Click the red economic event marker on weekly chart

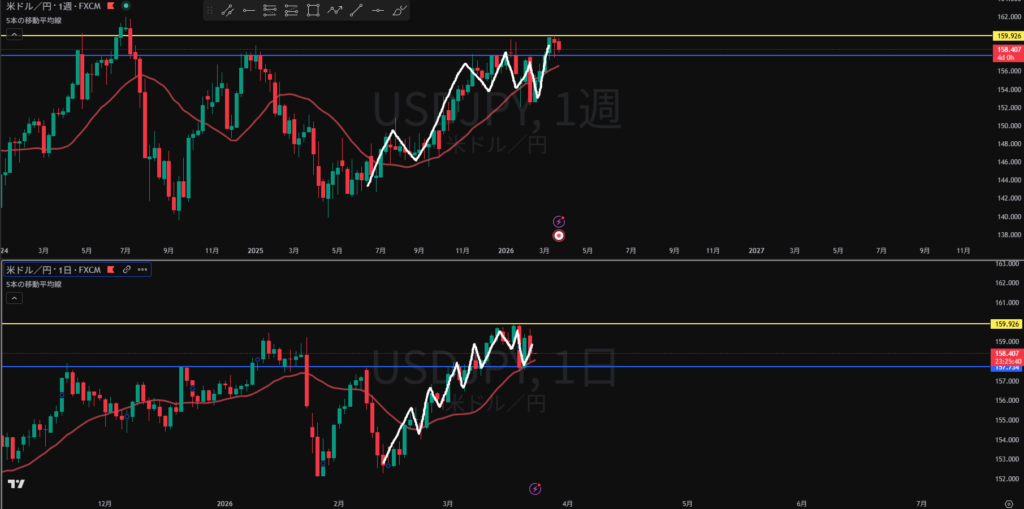coord(559,236)
